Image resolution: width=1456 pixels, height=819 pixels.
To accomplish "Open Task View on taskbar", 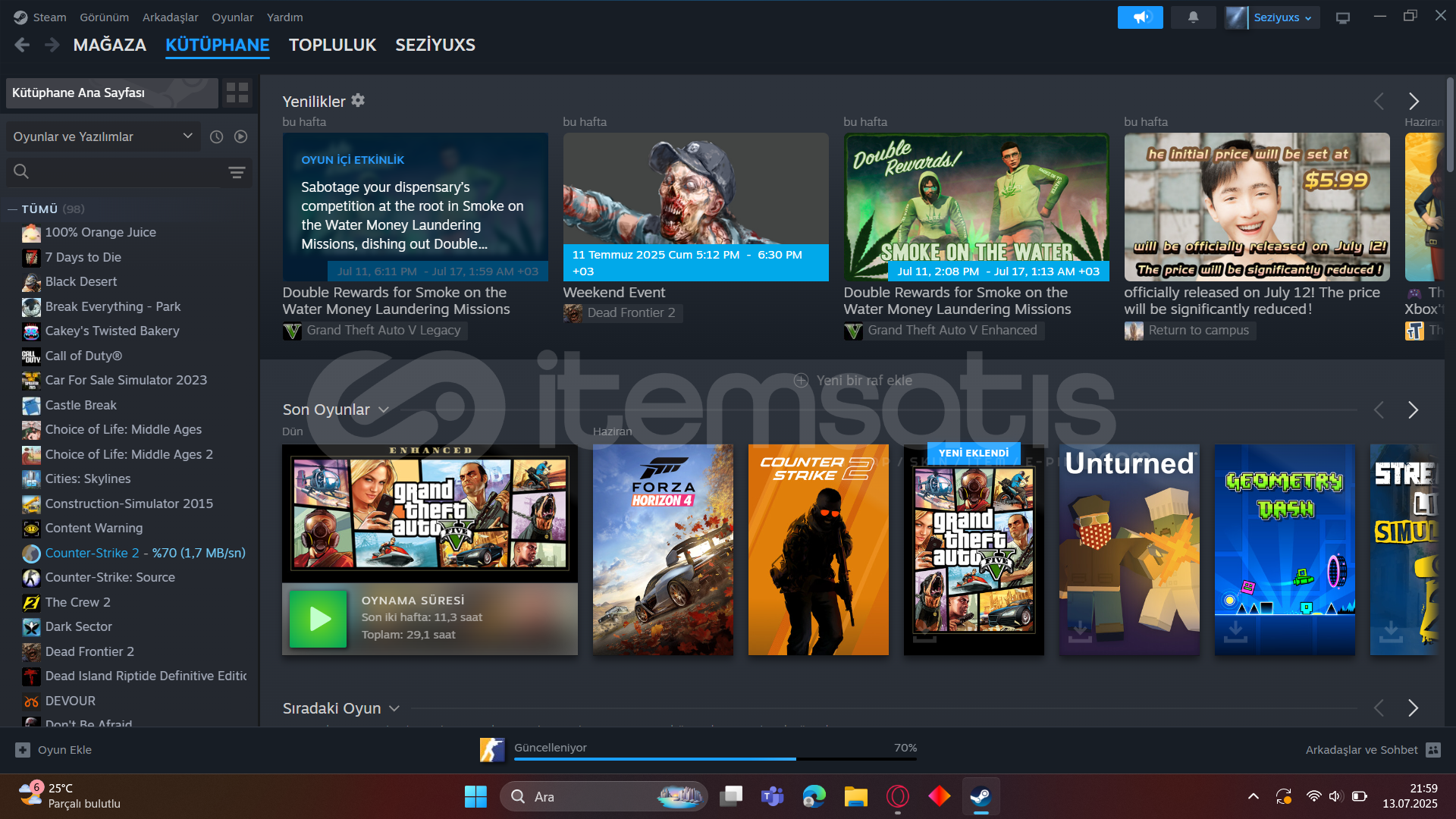I will [730, 797].
